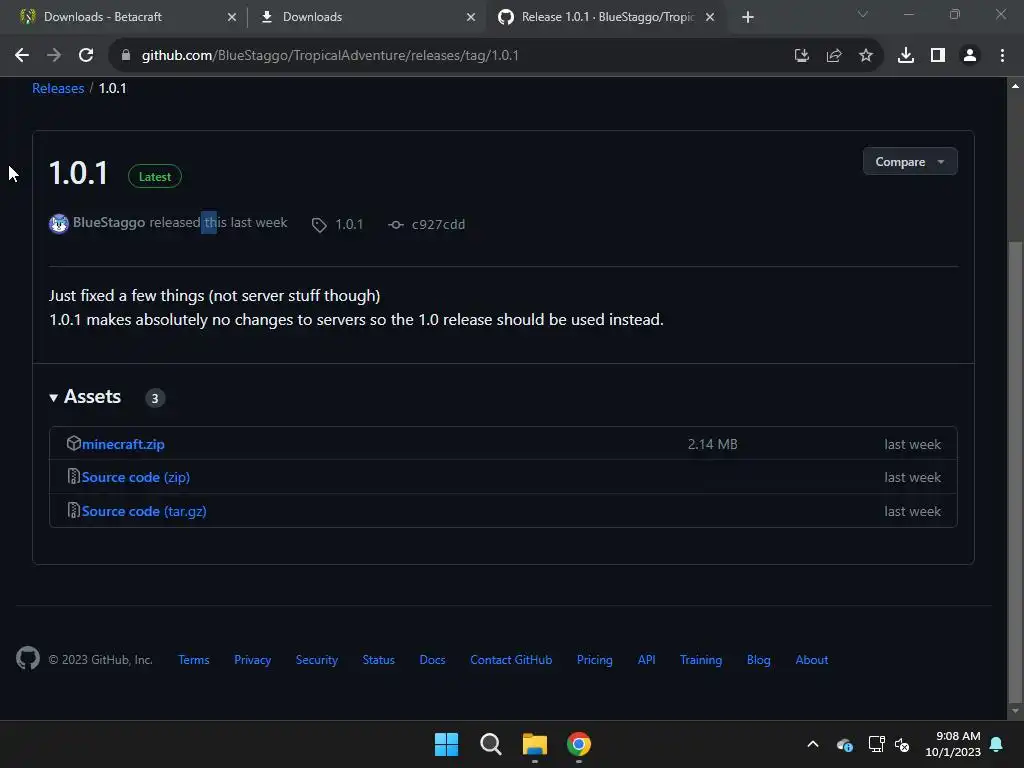
Task: Open the Privacy footer link
Action: click(253, 660)
